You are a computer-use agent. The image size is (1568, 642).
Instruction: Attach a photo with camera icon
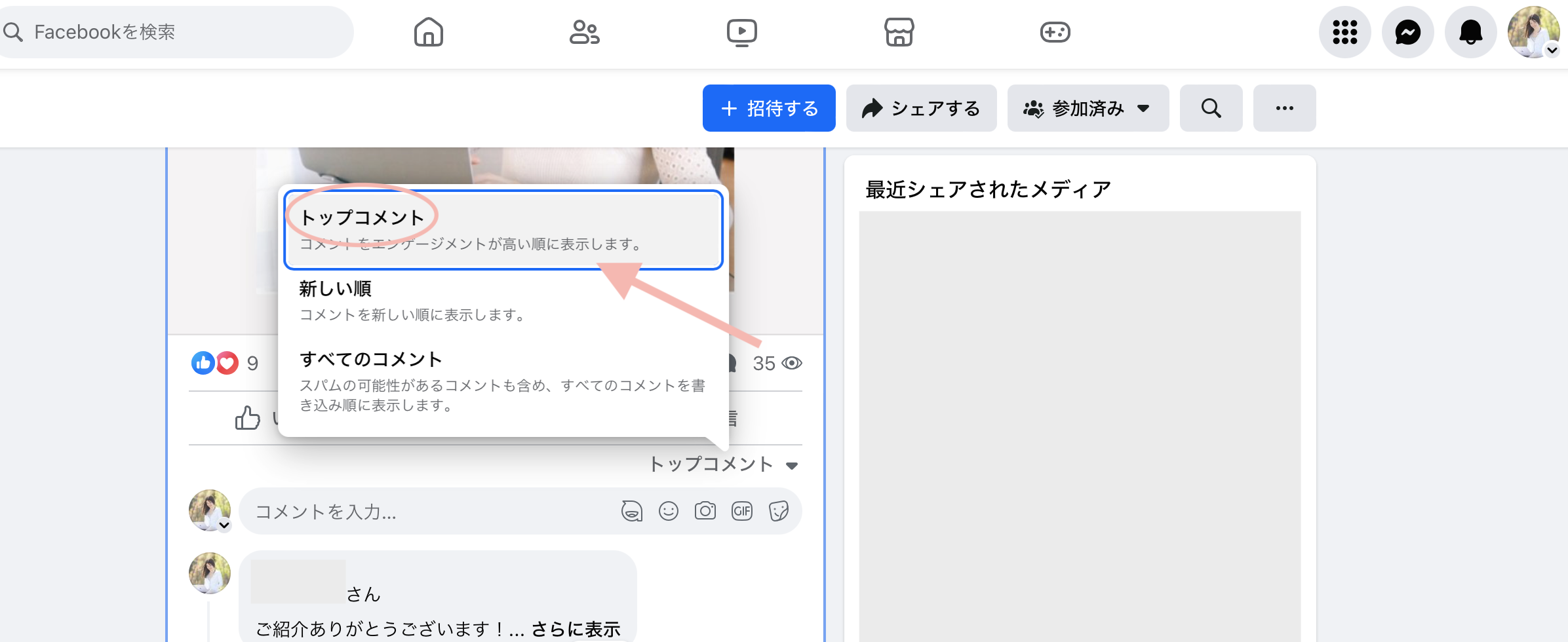(705, 511)
